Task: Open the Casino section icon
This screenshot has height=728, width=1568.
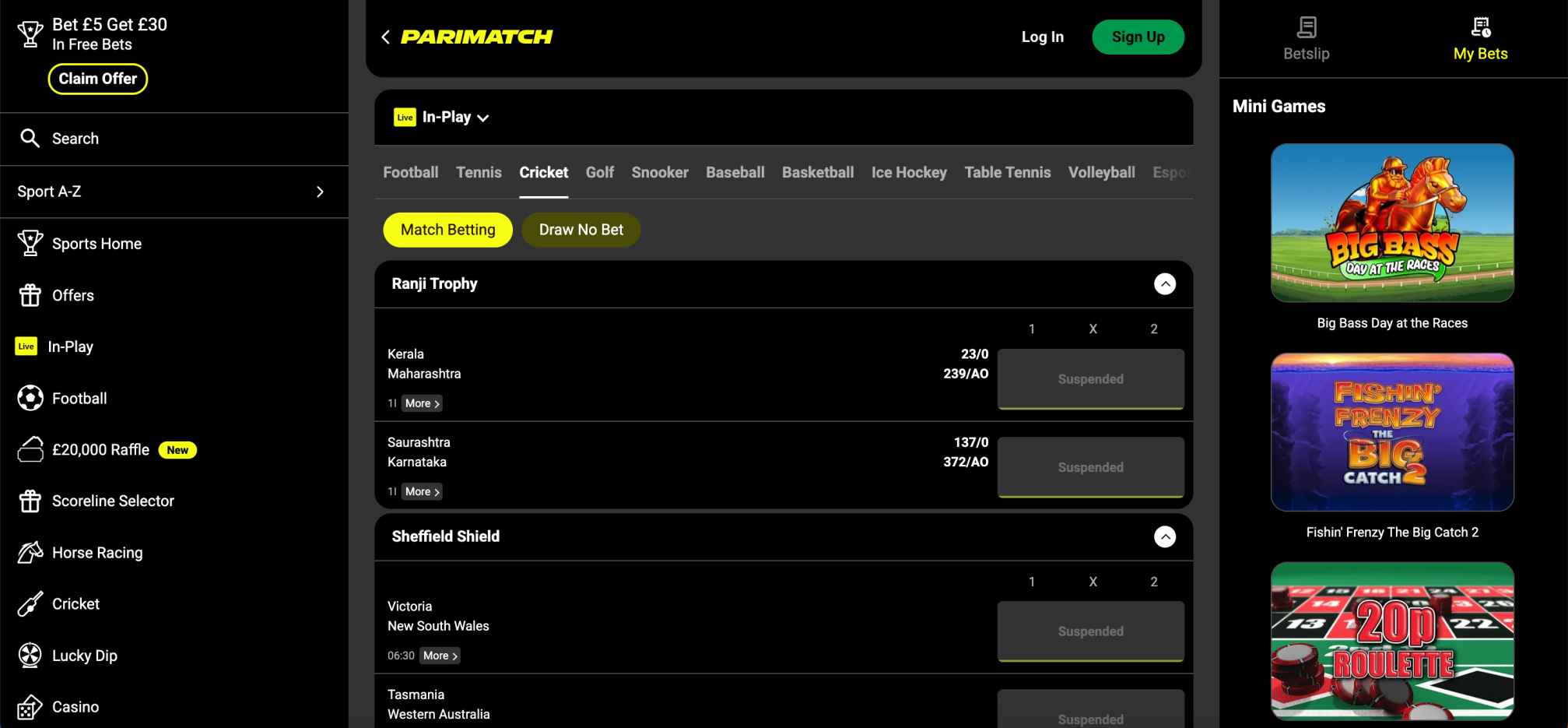Action: [x=30, y=706]
